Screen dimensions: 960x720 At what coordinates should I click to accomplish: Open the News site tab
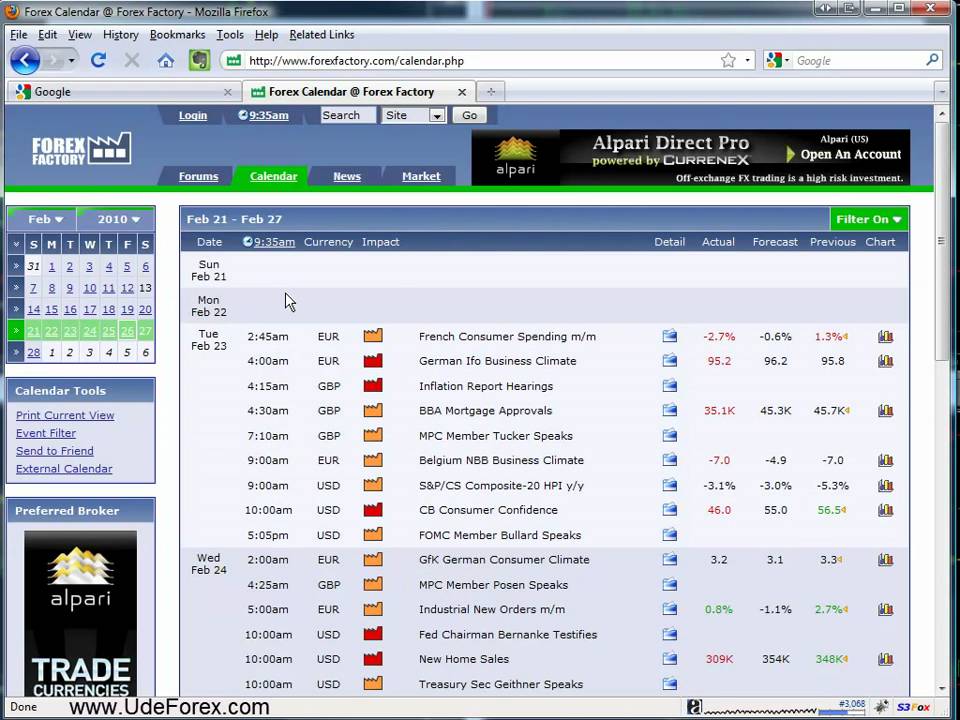click(347, 176)
